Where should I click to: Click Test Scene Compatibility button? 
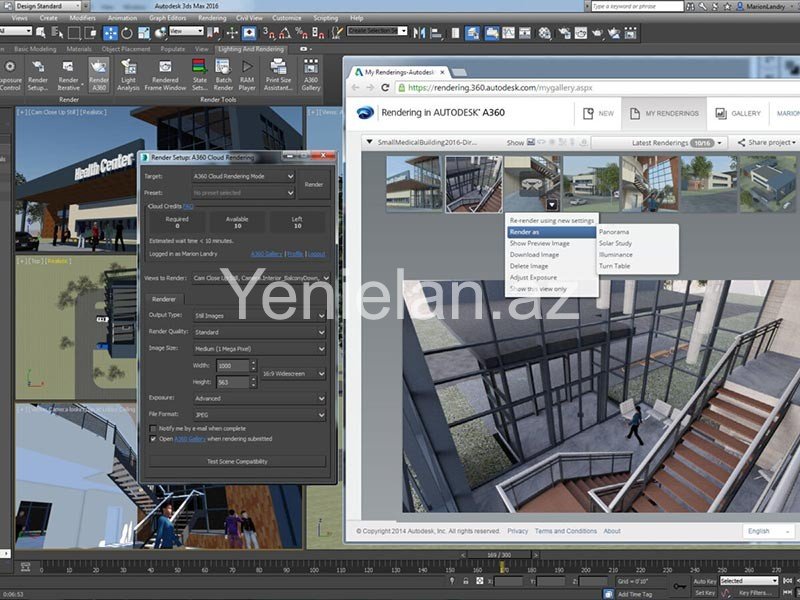click(237, 462)
